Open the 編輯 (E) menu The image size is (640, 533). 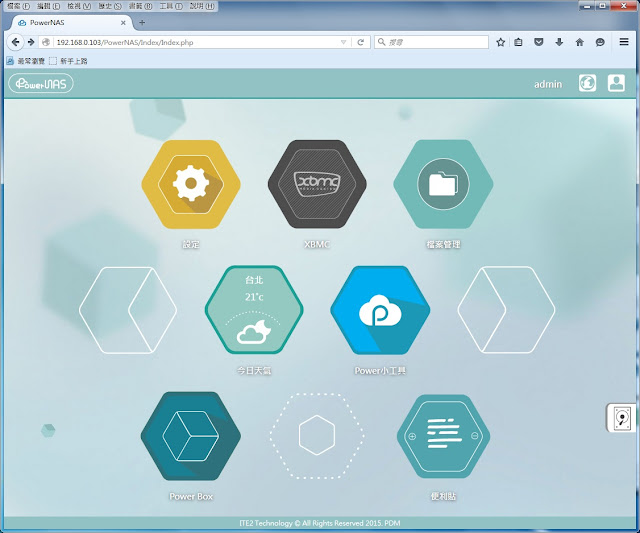(48, 6)
